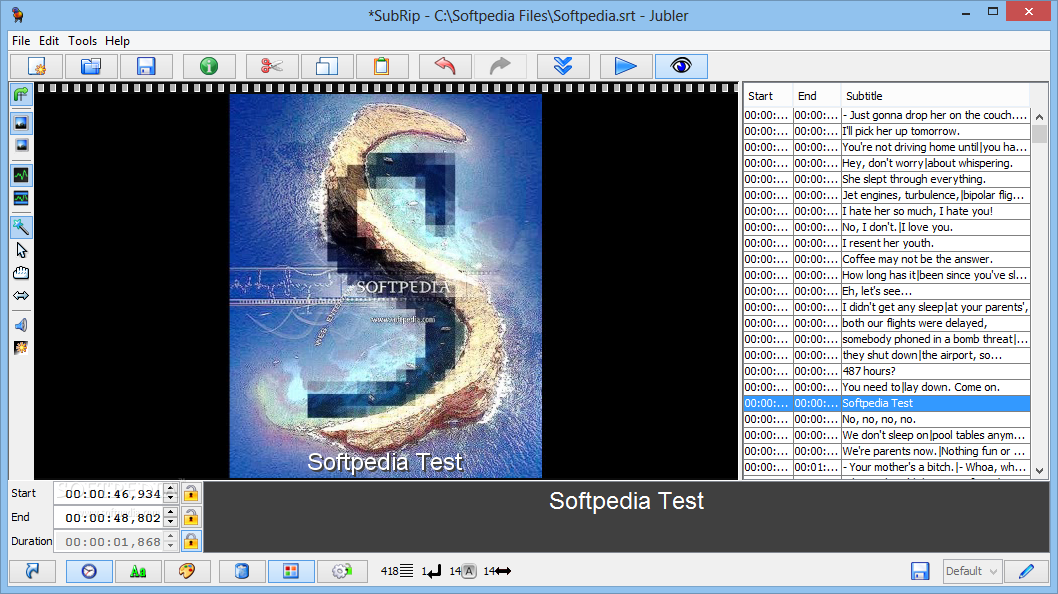Redo the last undone action
This screenshot has width=1058, height=594.
click(500, 66)
